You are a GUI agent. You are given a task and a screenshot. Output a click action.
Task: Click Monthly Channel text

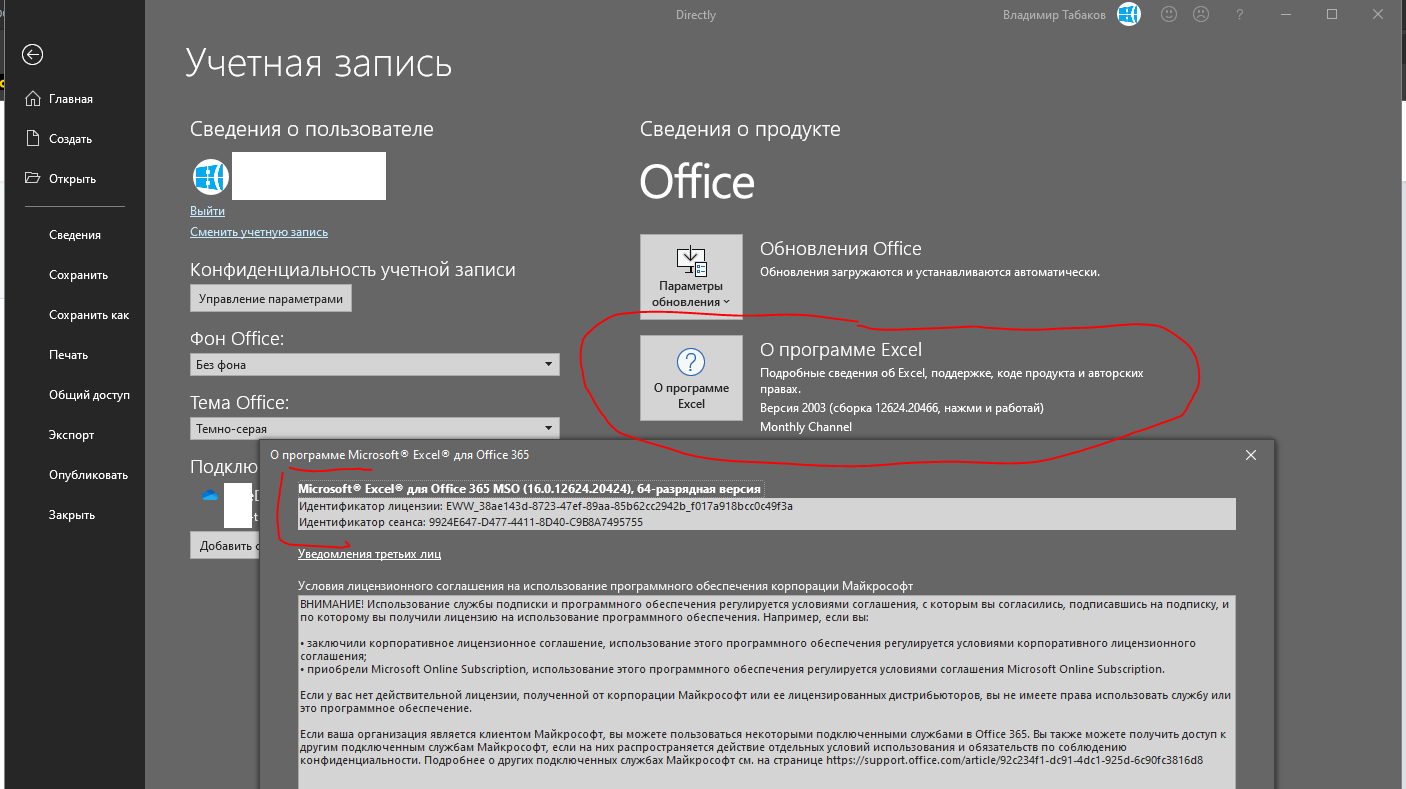point(806,427)
